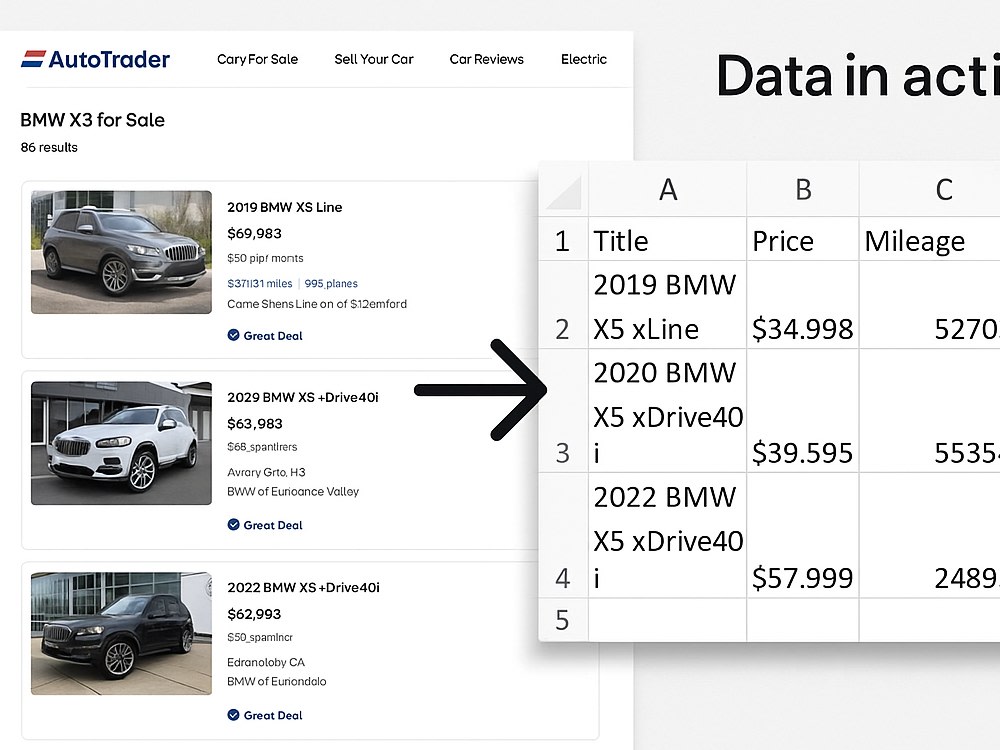
Task: Click the Edranoloby CA location text
Action: (266, 662)
